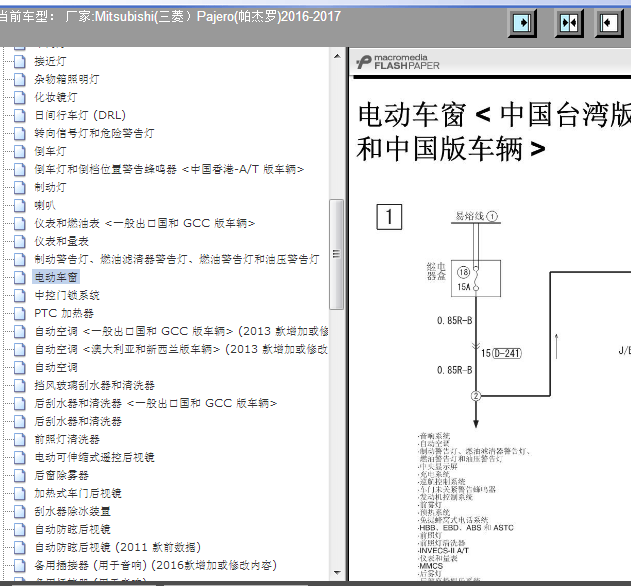The height and width of the screenshot is (586, 631).
Task: Select 备用插接器 (用于音响) entry
Action: point(156,565)
